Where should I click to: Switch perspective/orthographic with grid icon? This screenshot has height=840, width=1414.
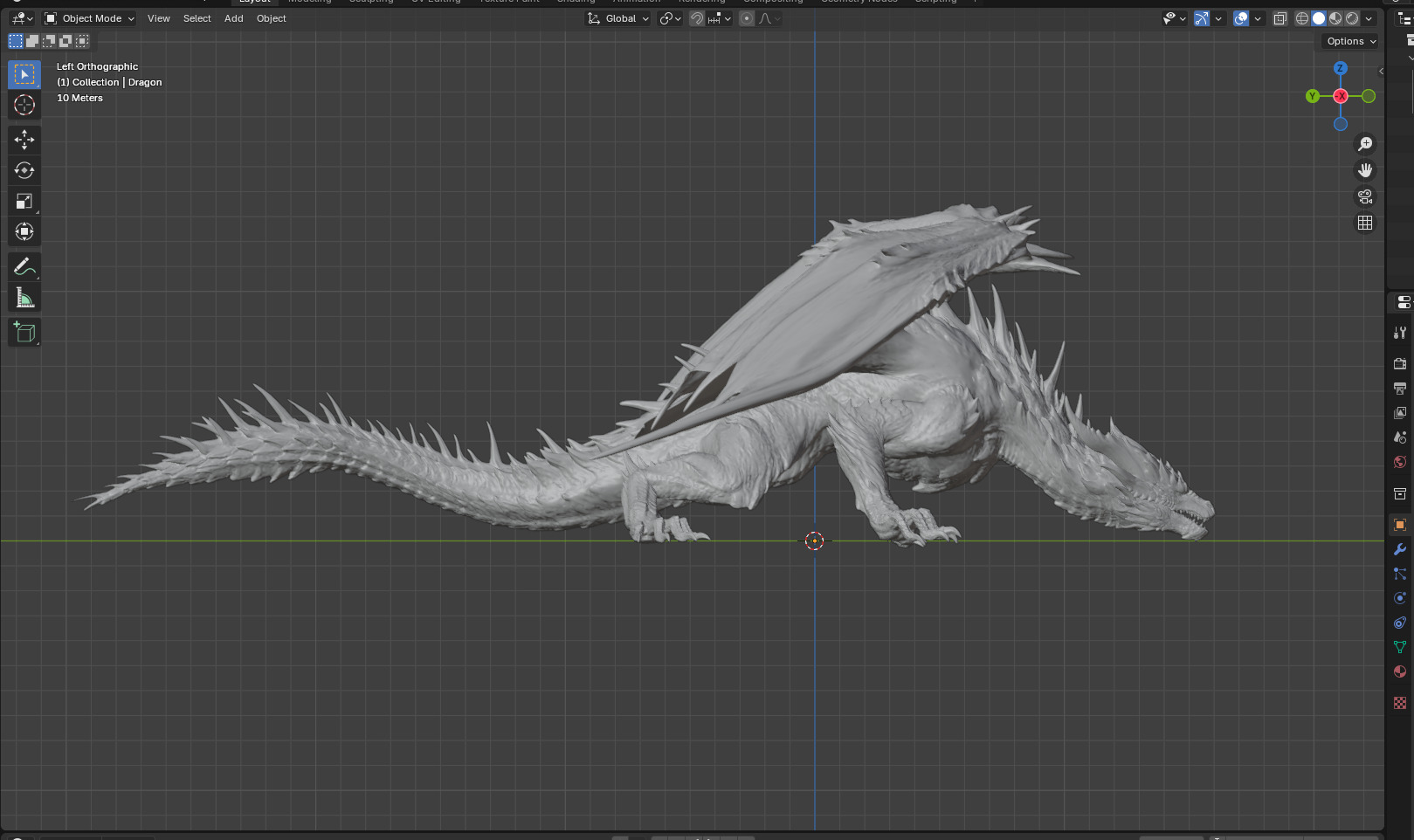[1365, 223]
